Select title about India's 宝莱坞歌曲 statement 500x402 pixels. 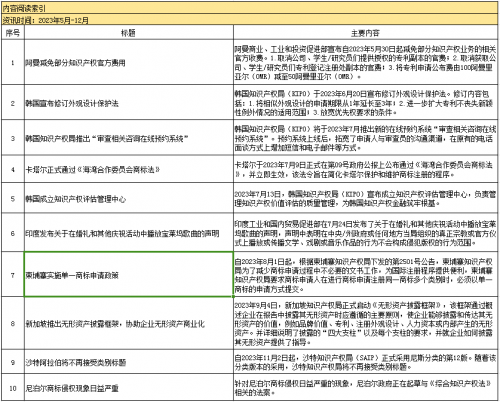coord(129,233)
